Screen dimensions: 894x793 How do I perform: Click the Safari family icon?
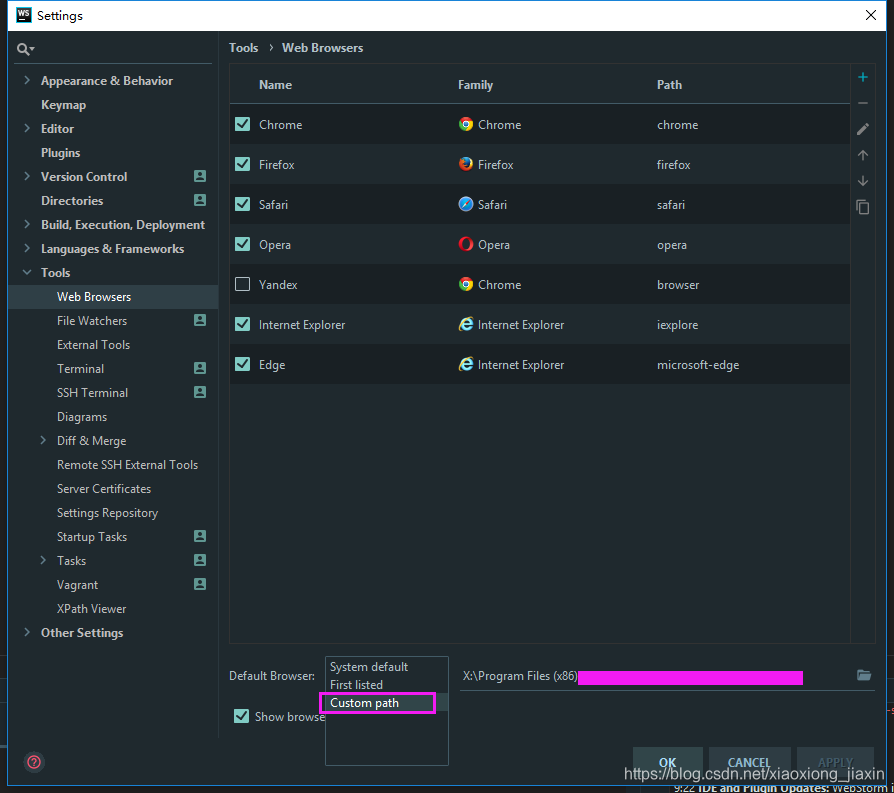coord(466,204)
